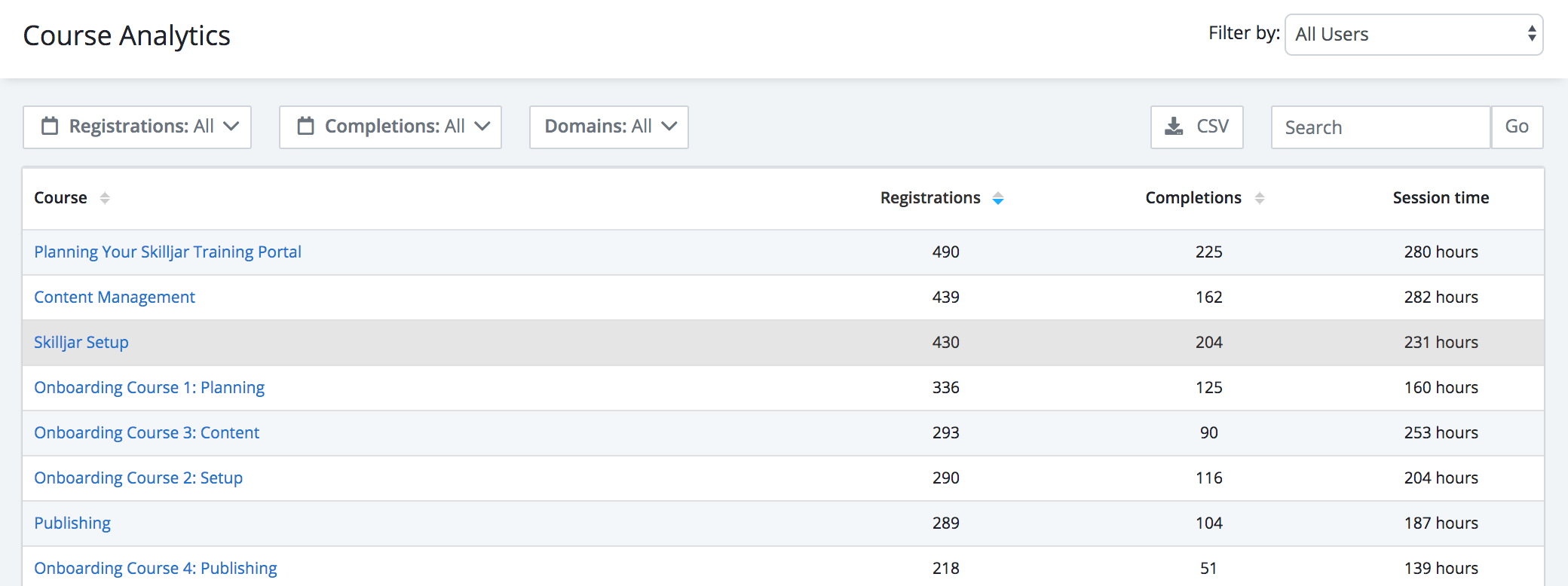The width and height of the screenshot is (1568, 586).
Task: Sort by Completions column arrows
Action: [x=1260, y=198]
